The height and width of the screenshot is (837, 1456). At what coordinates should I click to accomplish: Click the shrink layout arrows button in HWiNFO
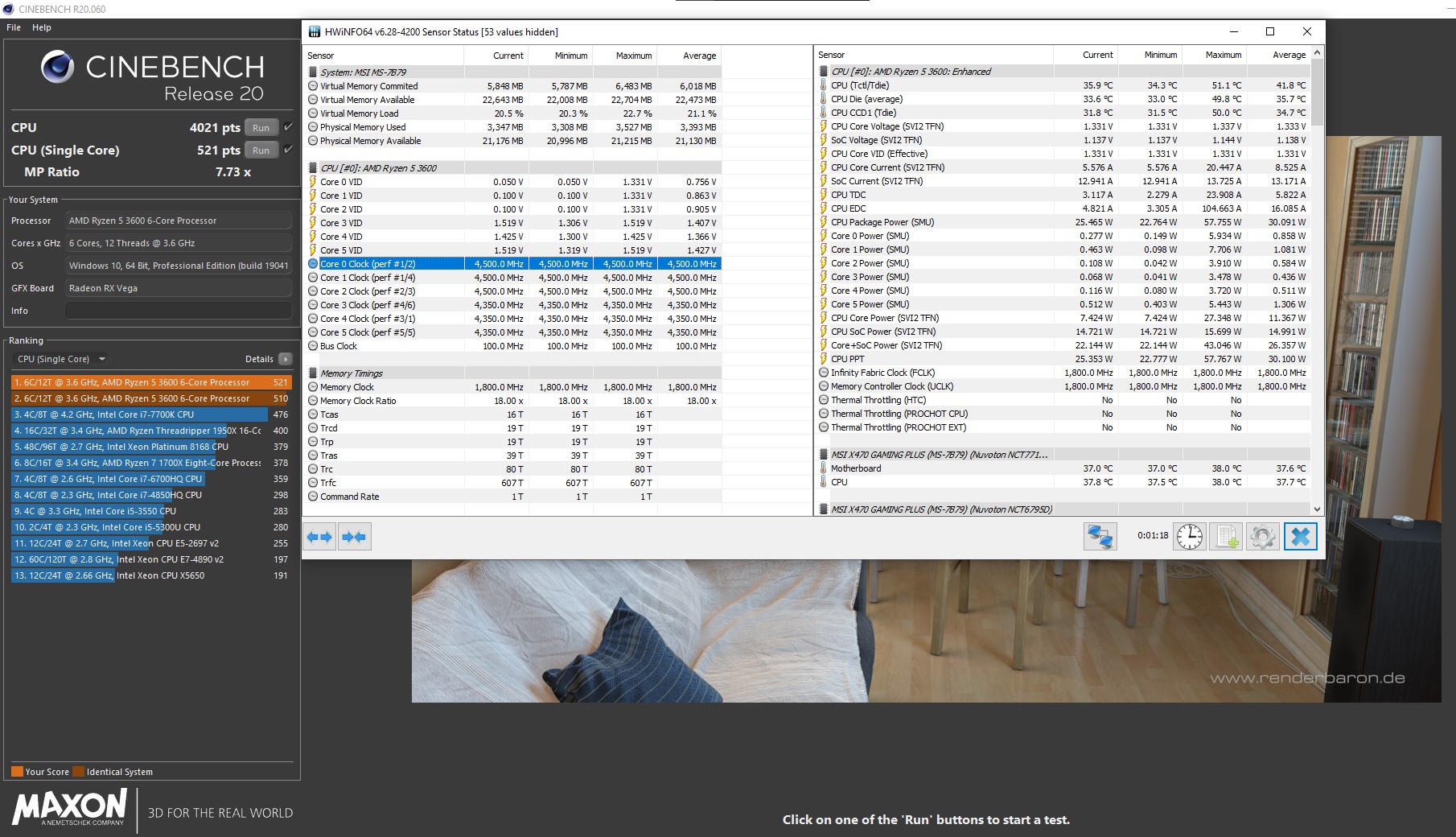(354, 537)
